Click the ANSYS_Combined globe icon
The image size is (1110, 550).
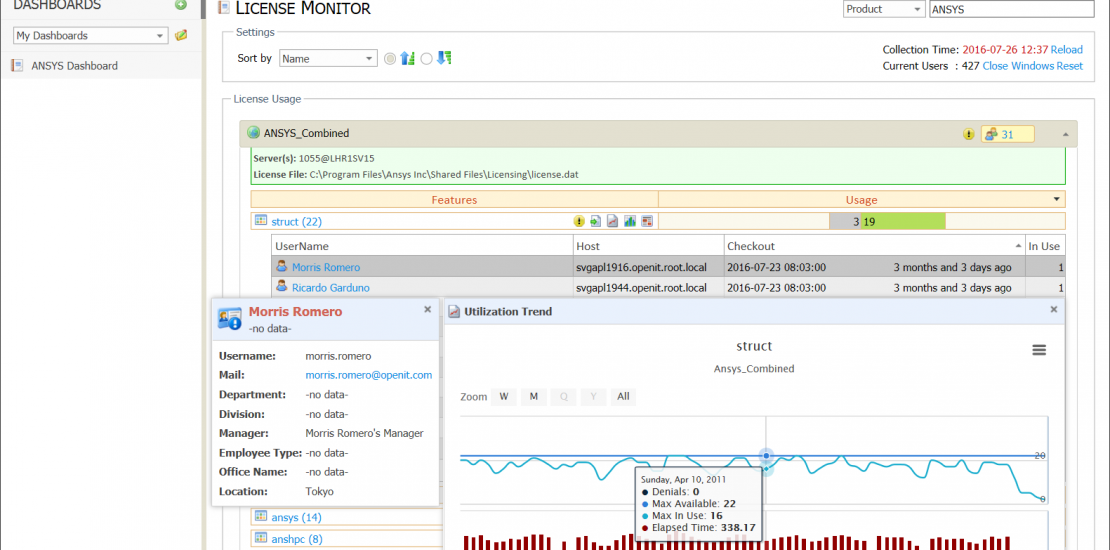click(x=254, y=133)
